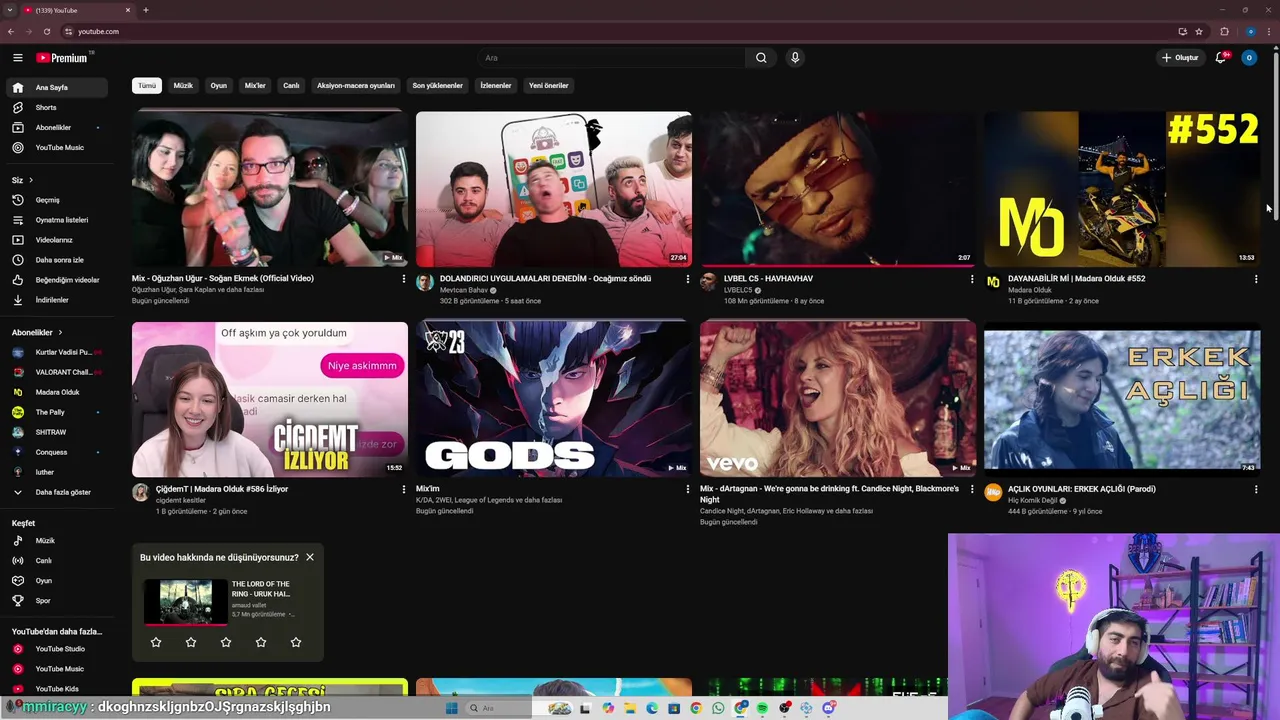Expand the Abonelikler section header
The image size is (1280, 720).
[38, 332]
